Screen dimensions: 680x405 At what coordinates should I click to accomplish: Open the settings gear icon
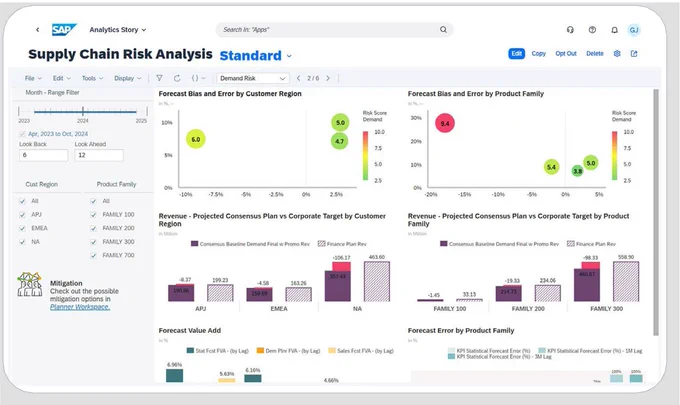(x=617, y=54)
